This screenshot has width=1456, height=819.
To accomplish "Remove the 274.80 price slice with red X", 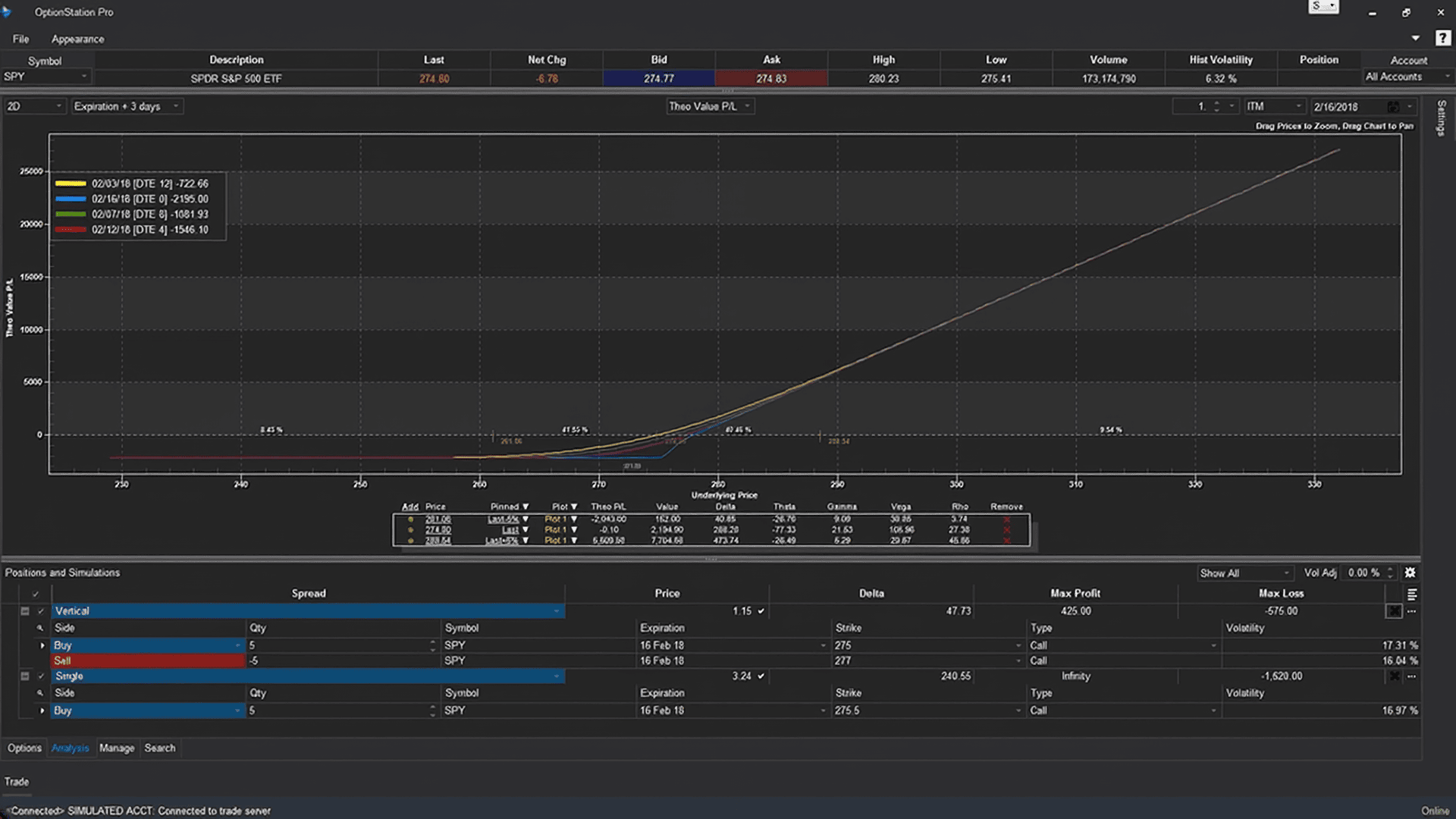I will pyautogui.click(x=1006, y=530).
